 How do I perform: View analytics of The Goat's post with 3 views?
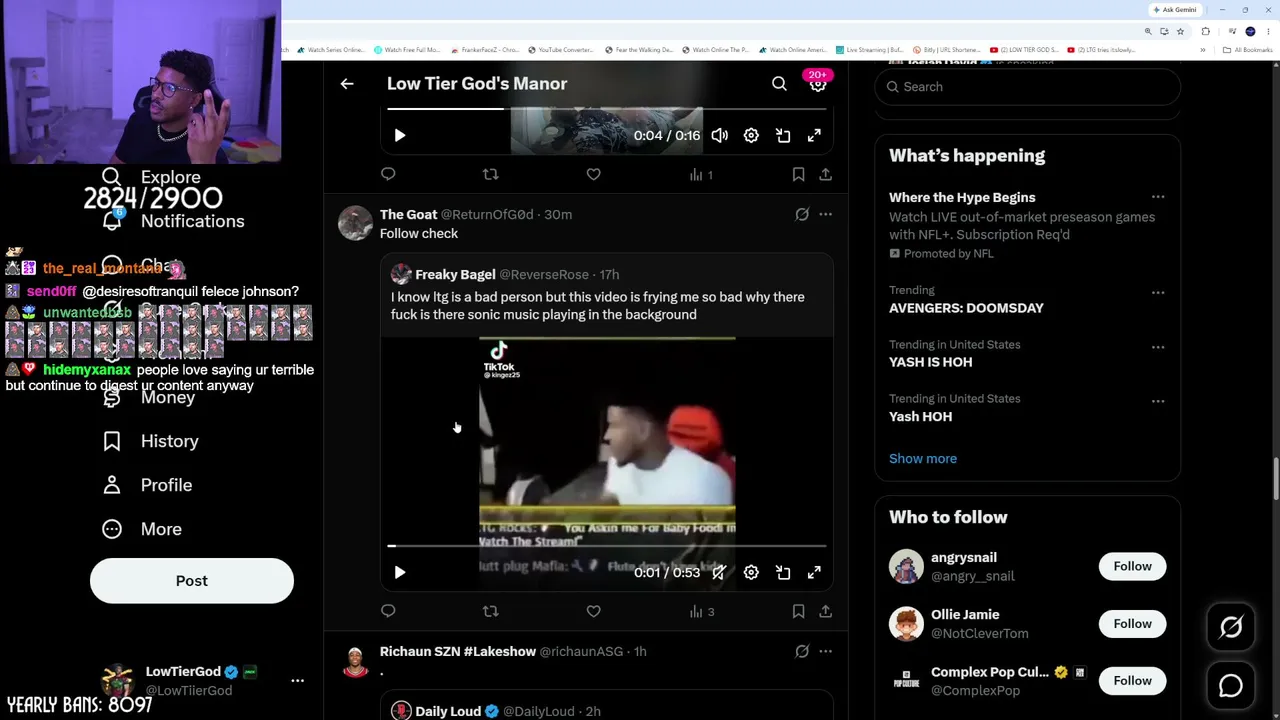[701, 611]
